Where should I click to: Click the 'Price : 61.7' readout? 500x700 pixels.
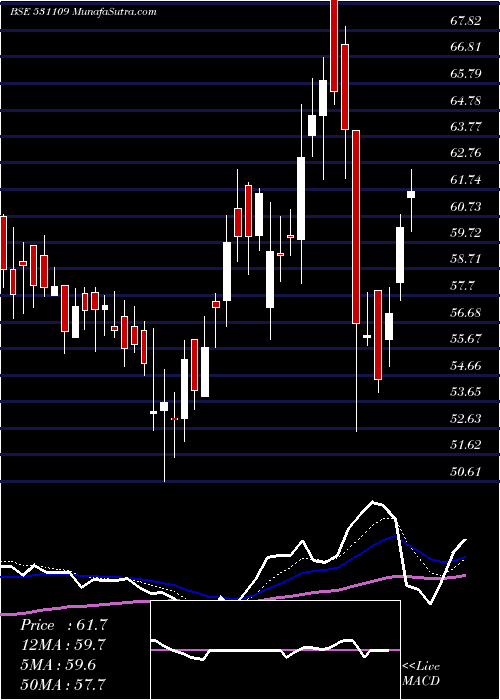click(64, 625)
